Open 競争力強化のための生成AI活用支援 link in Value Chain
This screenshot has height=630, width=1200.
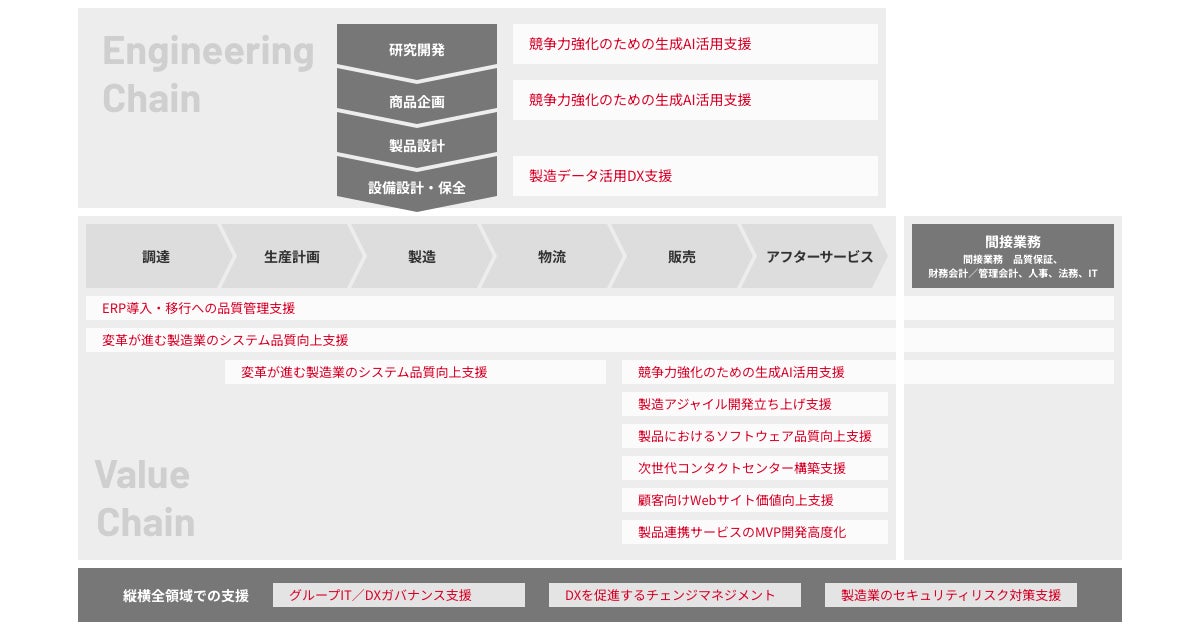(868, 372)
